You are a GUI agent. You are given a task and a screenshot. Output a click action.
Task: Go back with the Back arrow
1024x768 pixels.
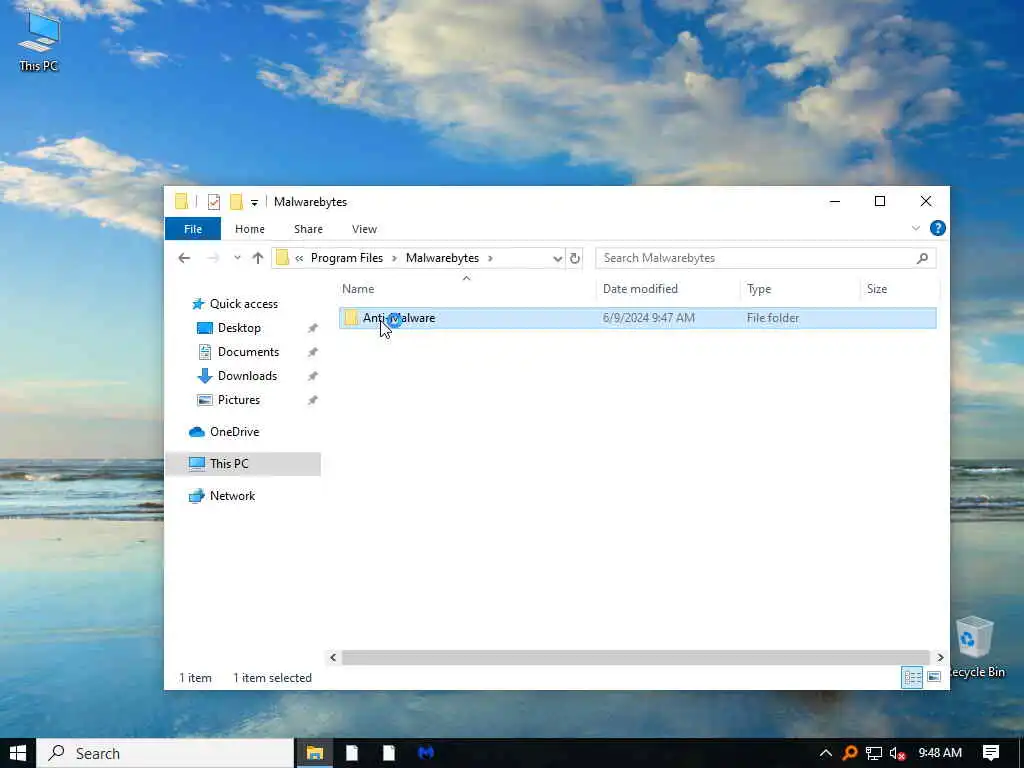pyautogui.click(x=184, y=258)
